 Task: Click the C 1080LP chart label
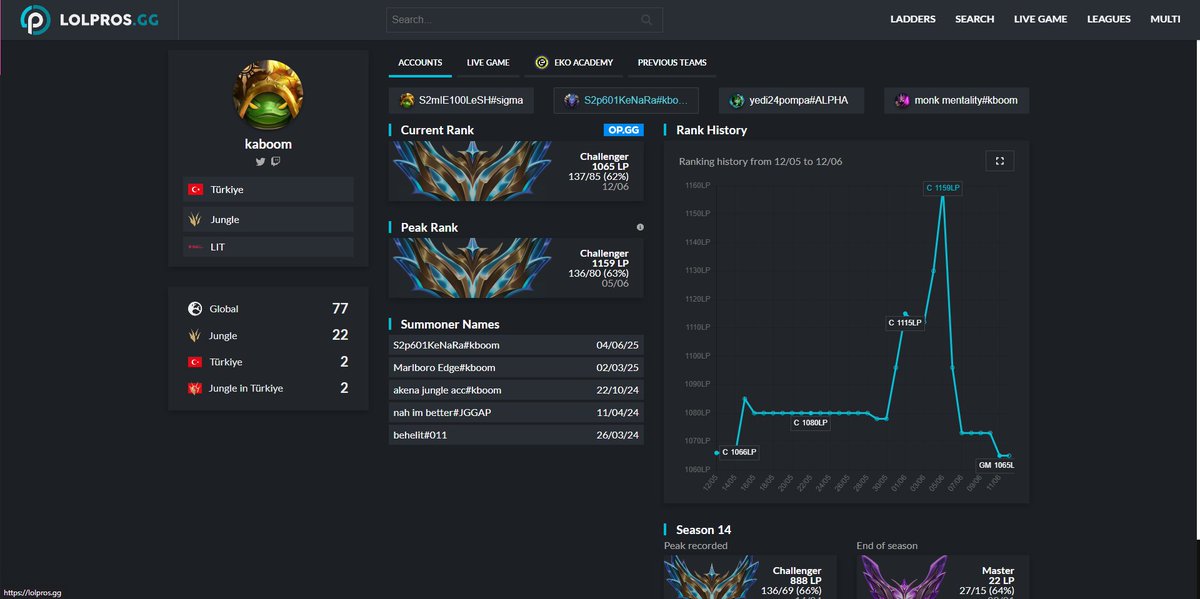coord(811,423)
